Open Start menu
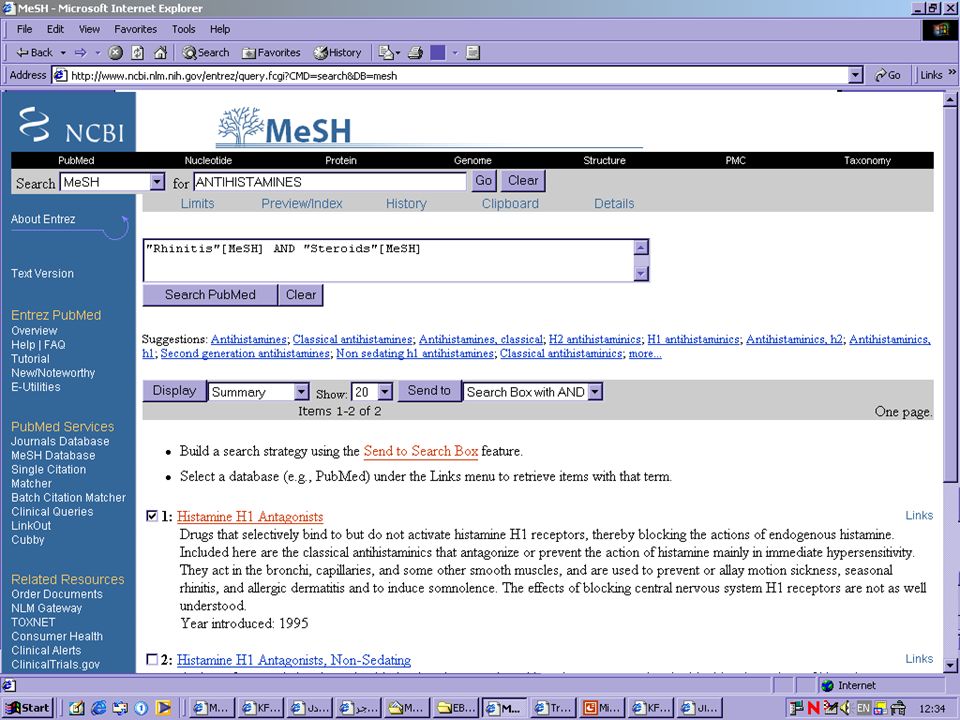960x720 pixels. pyautogui.click(x=28, y=708)
